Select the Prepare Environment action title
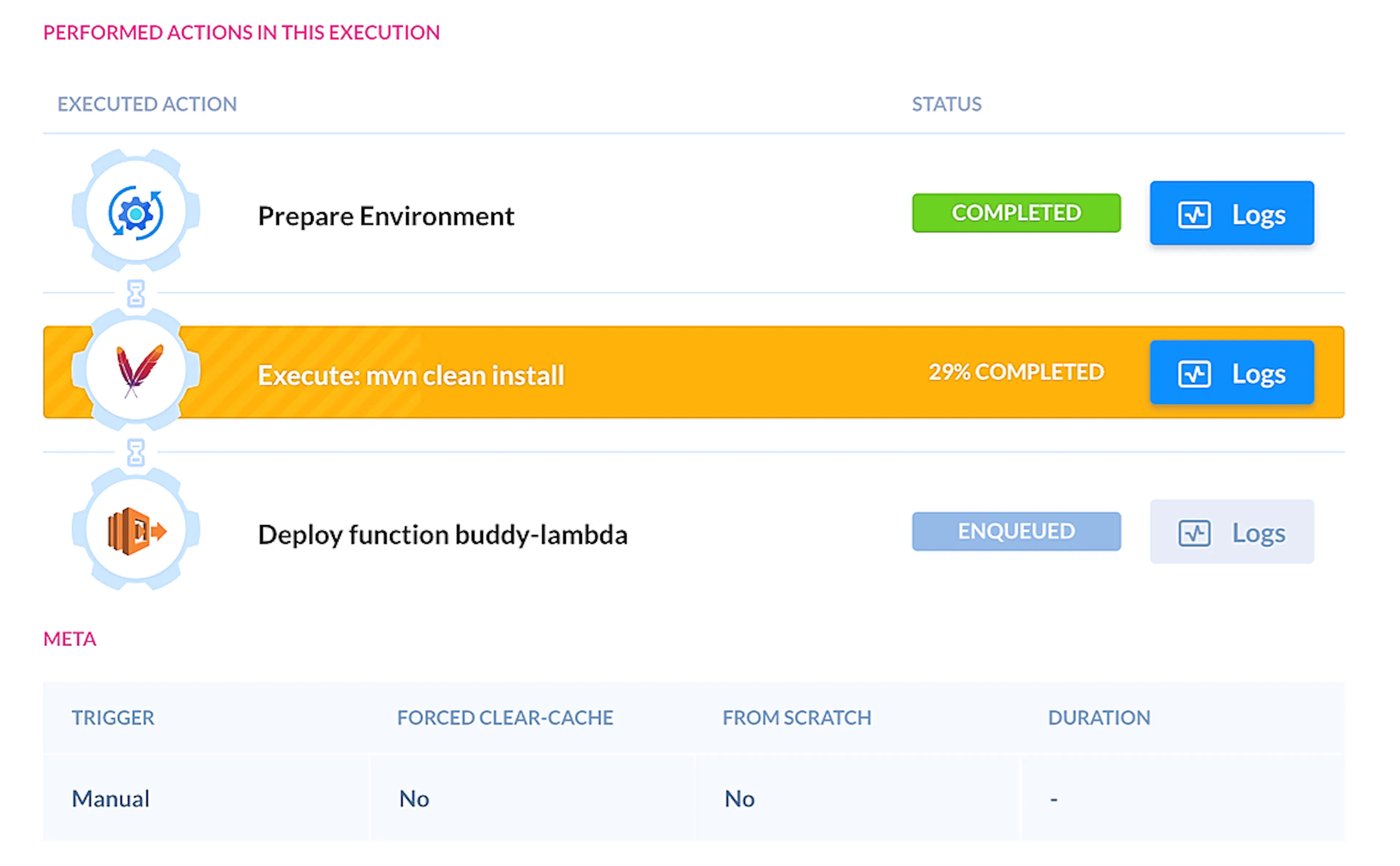Image resolution: width=1400 pixels, height=866 pixels. (x=386, y=216)
